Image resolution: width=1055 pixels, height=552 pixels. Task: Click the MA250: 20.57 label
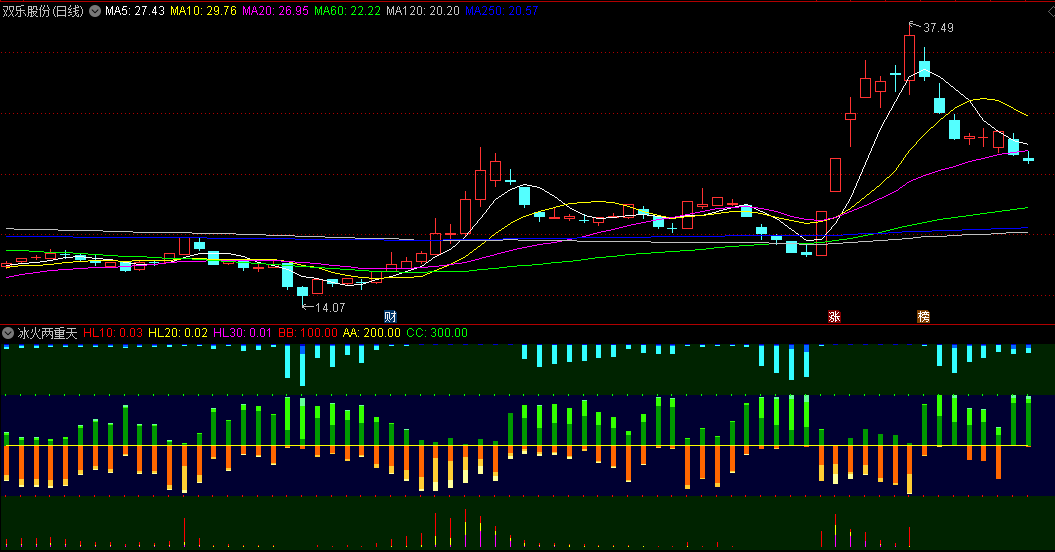pos(502,11)
